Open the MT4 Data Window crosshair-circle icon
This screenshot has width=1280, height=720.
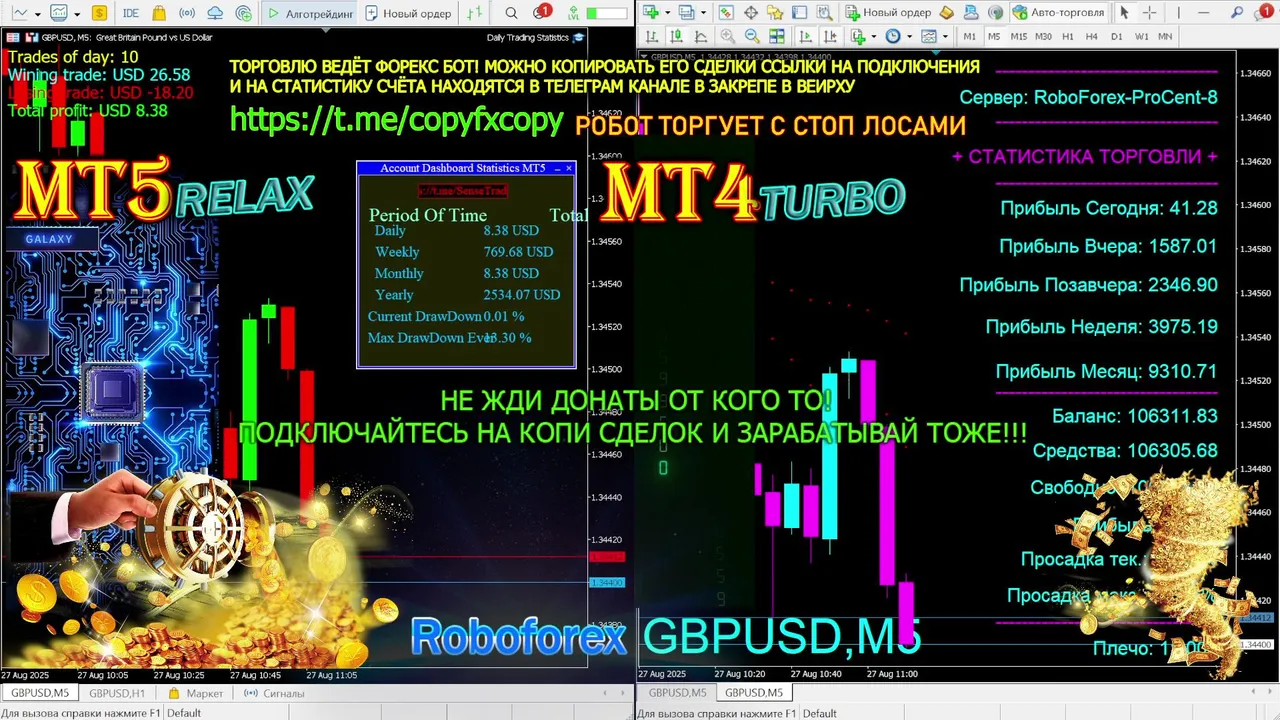(x=751, y=12)
